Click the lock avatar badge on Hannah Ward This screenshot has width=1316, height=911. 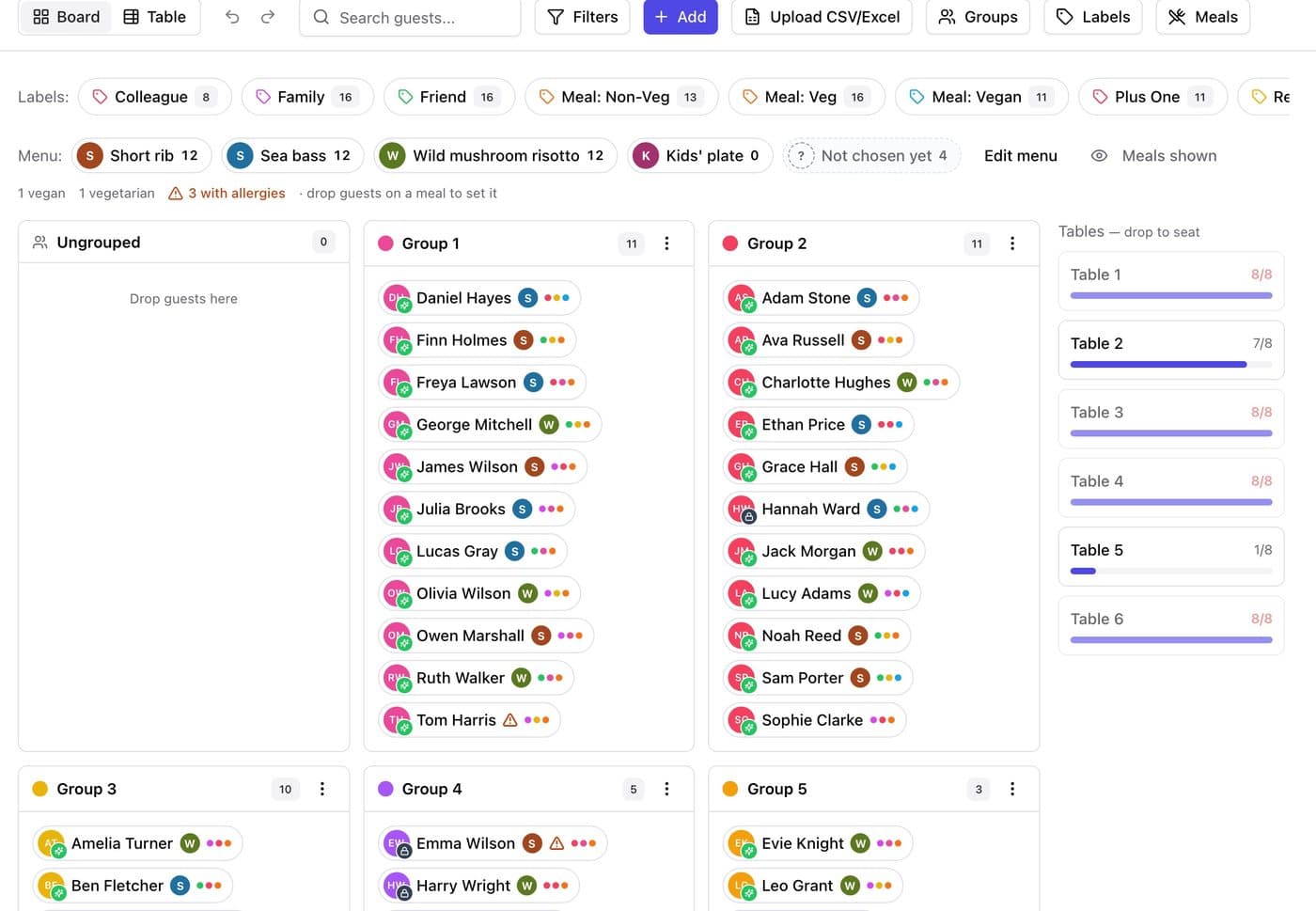pyautogui.click(x=749, y=517)
